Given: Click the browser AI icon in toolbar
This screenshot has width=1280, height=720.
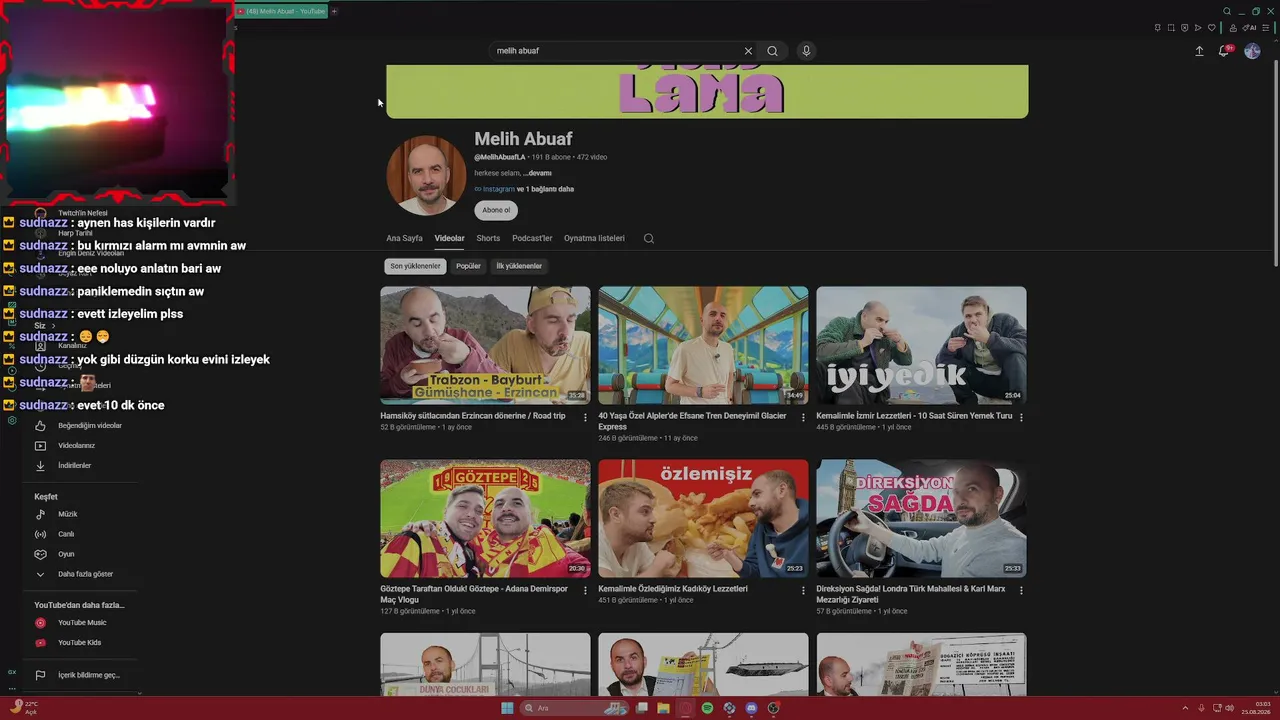Looking at the screenshot, I should [x=1250, y=28].
